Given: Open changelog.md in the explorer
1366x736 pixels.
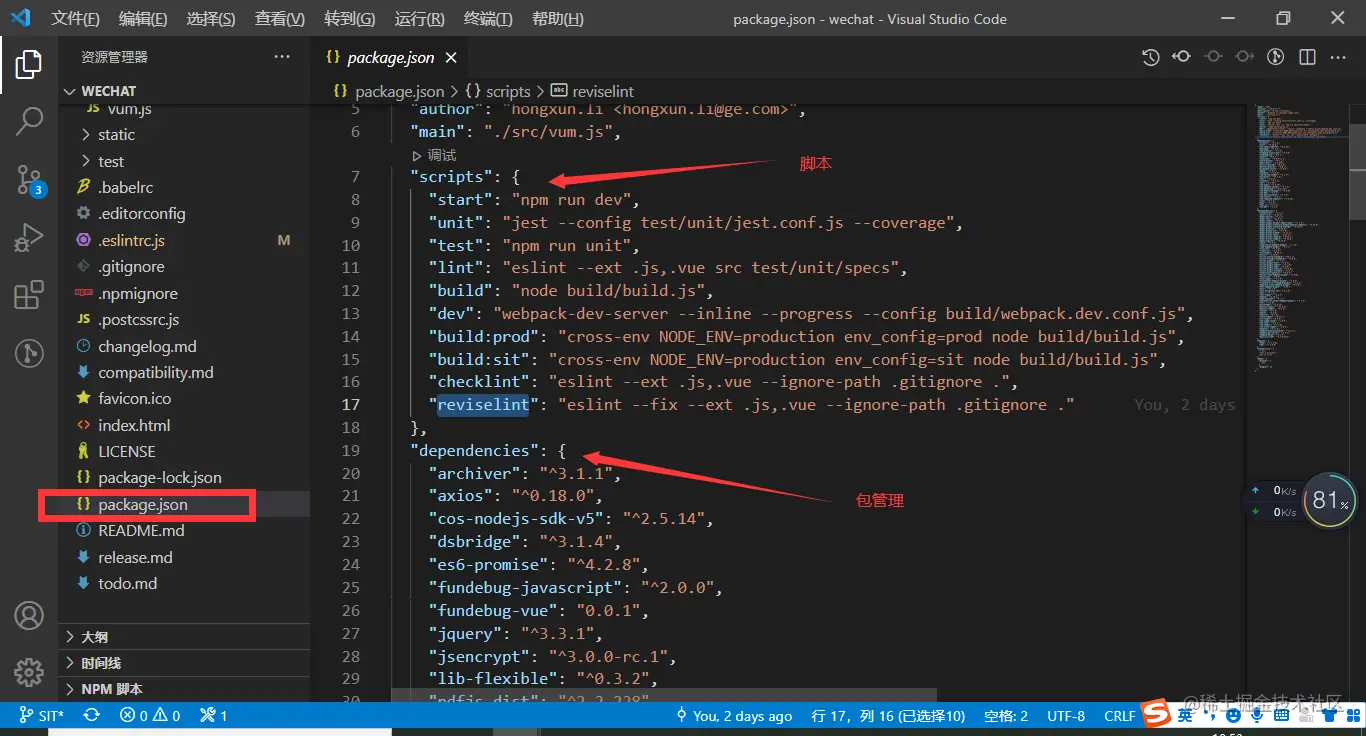Looking at the screenshot, I should (x=184, y=346).
